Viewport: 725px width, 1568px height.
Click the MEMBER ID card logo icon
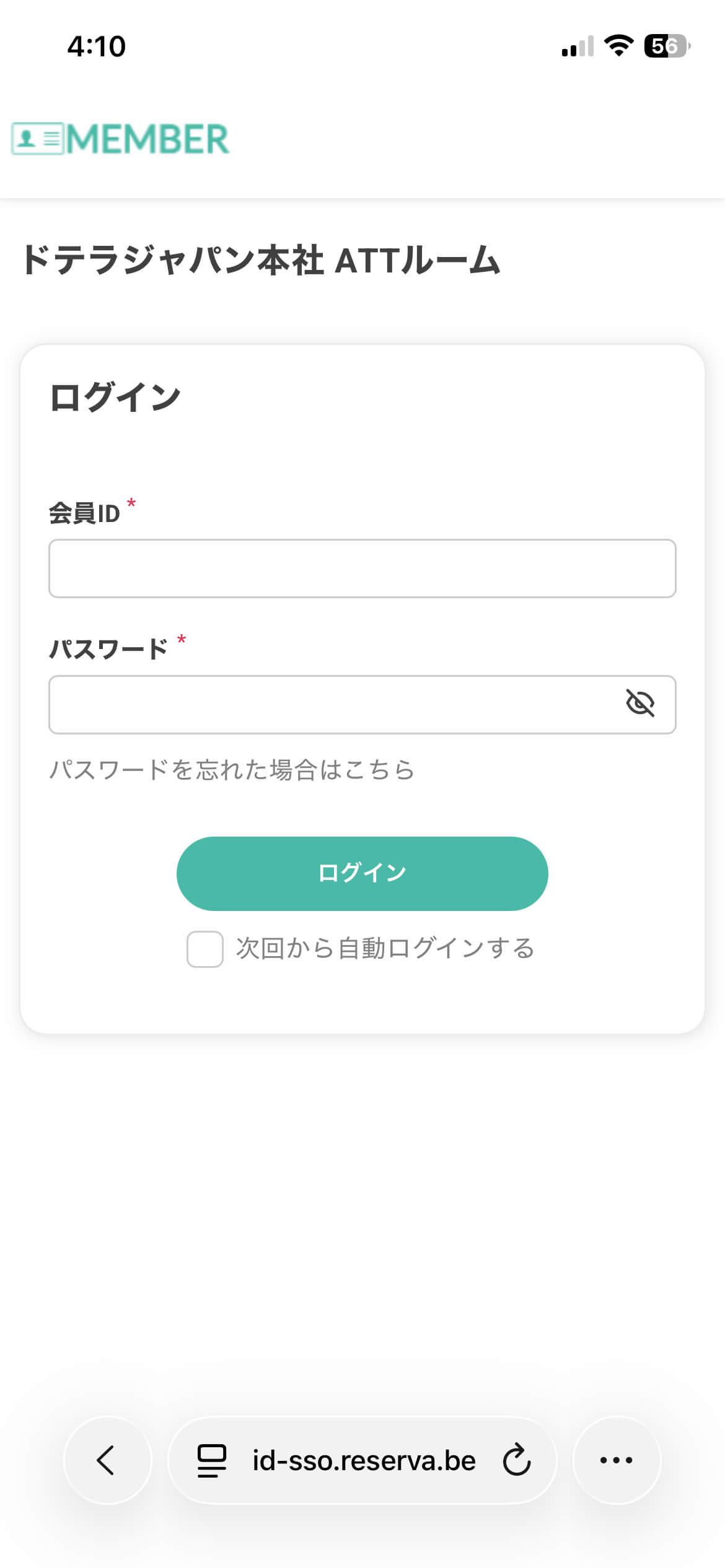(x=38, y=139)
